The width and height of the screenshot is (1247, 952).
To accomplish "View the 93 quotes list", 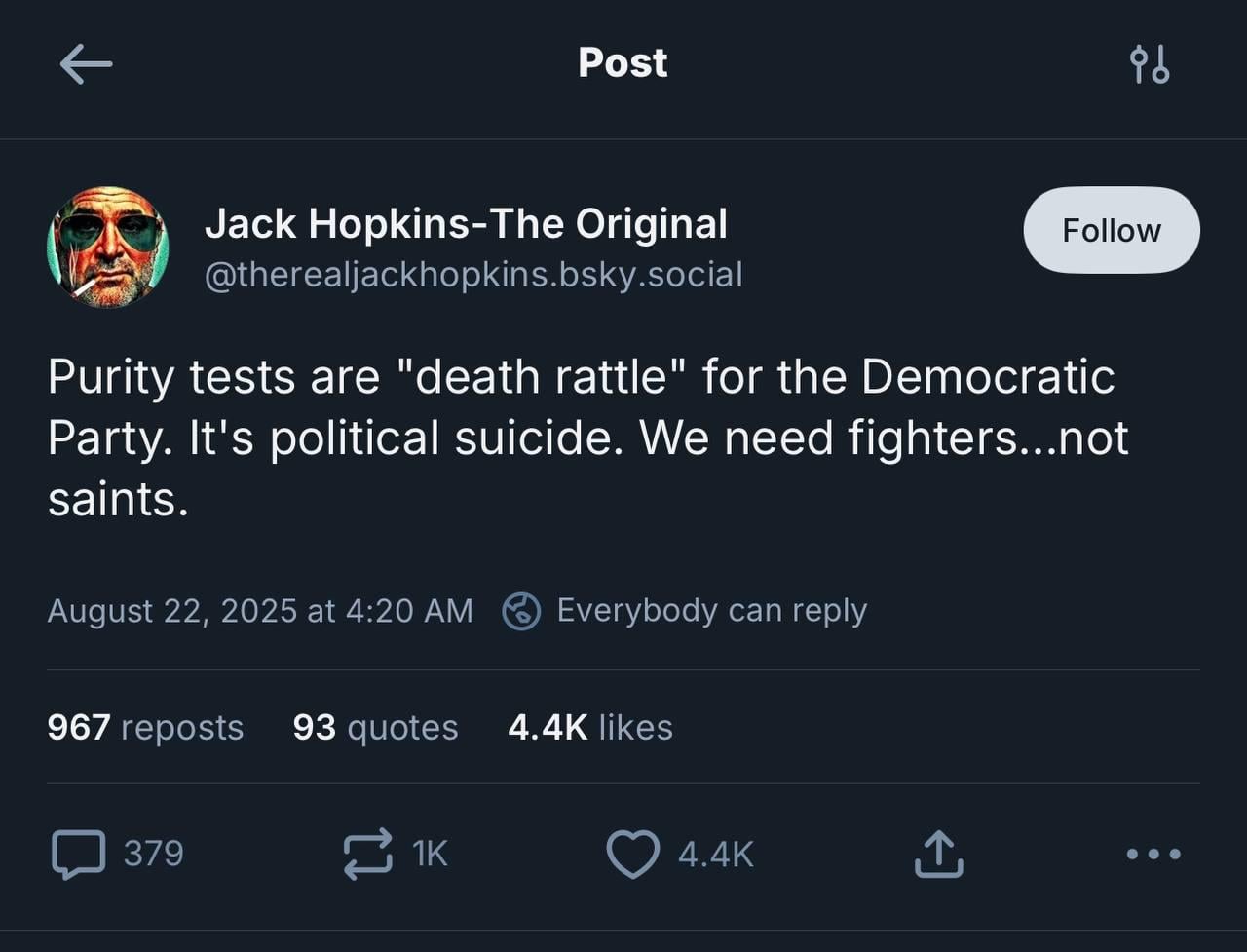I will [x=375, y=727].
